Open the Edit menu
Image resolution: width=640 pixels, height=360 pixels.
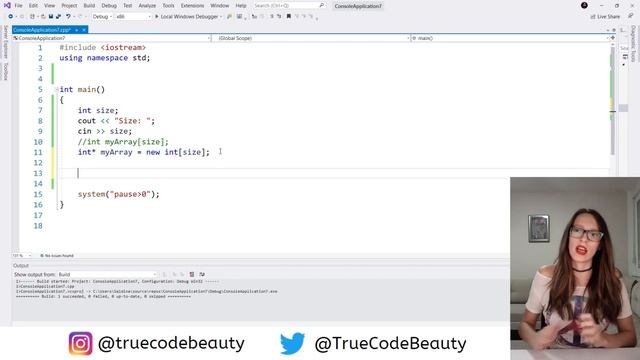(x=33, y=6)
